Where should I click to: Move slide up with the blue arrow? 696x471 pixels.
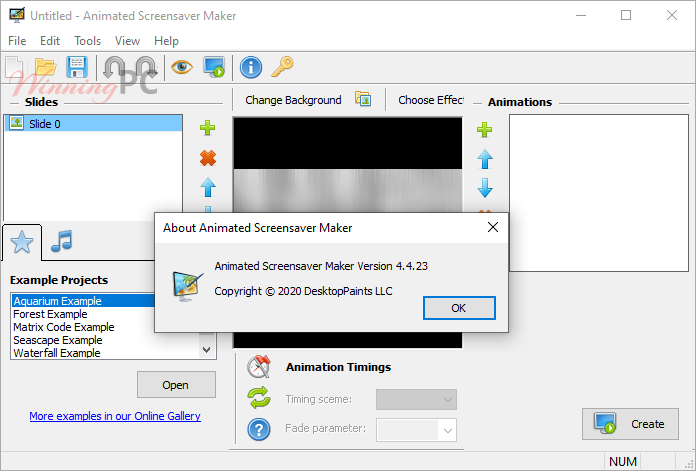coord(208,187)
